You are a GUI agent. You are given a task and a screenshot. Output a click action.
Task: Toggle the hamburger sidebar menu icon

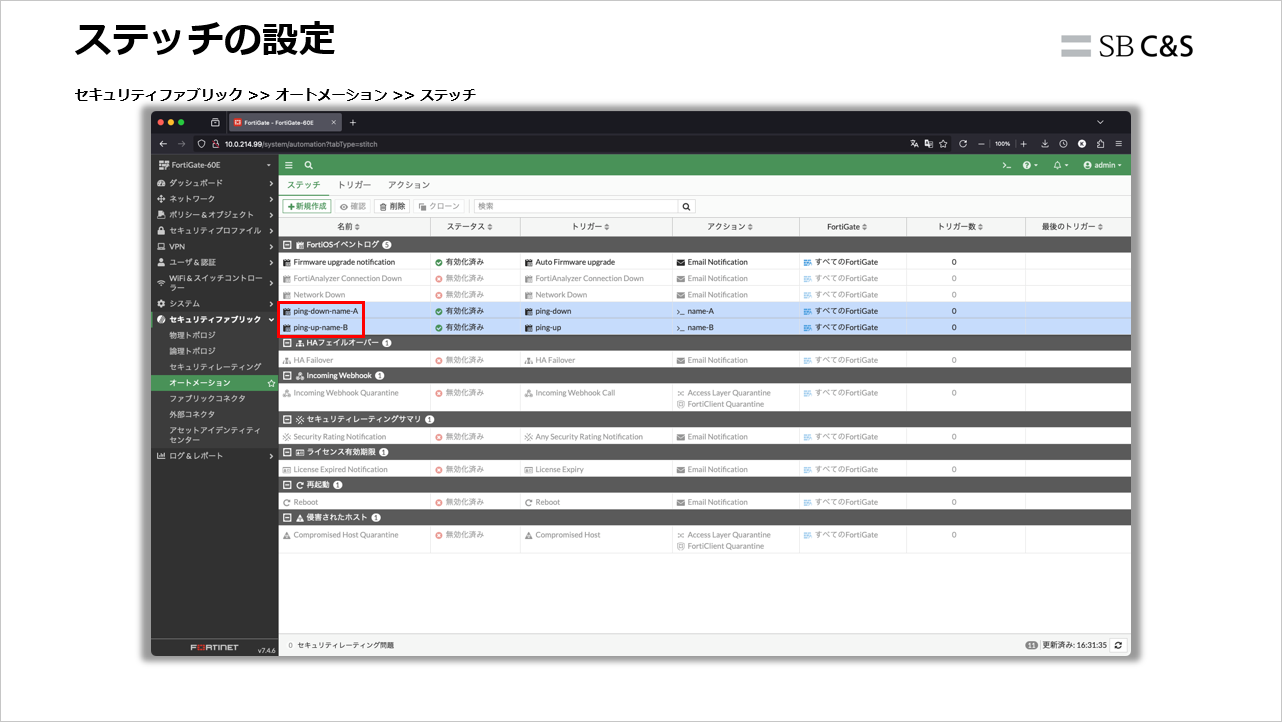[x=289, y=165]
